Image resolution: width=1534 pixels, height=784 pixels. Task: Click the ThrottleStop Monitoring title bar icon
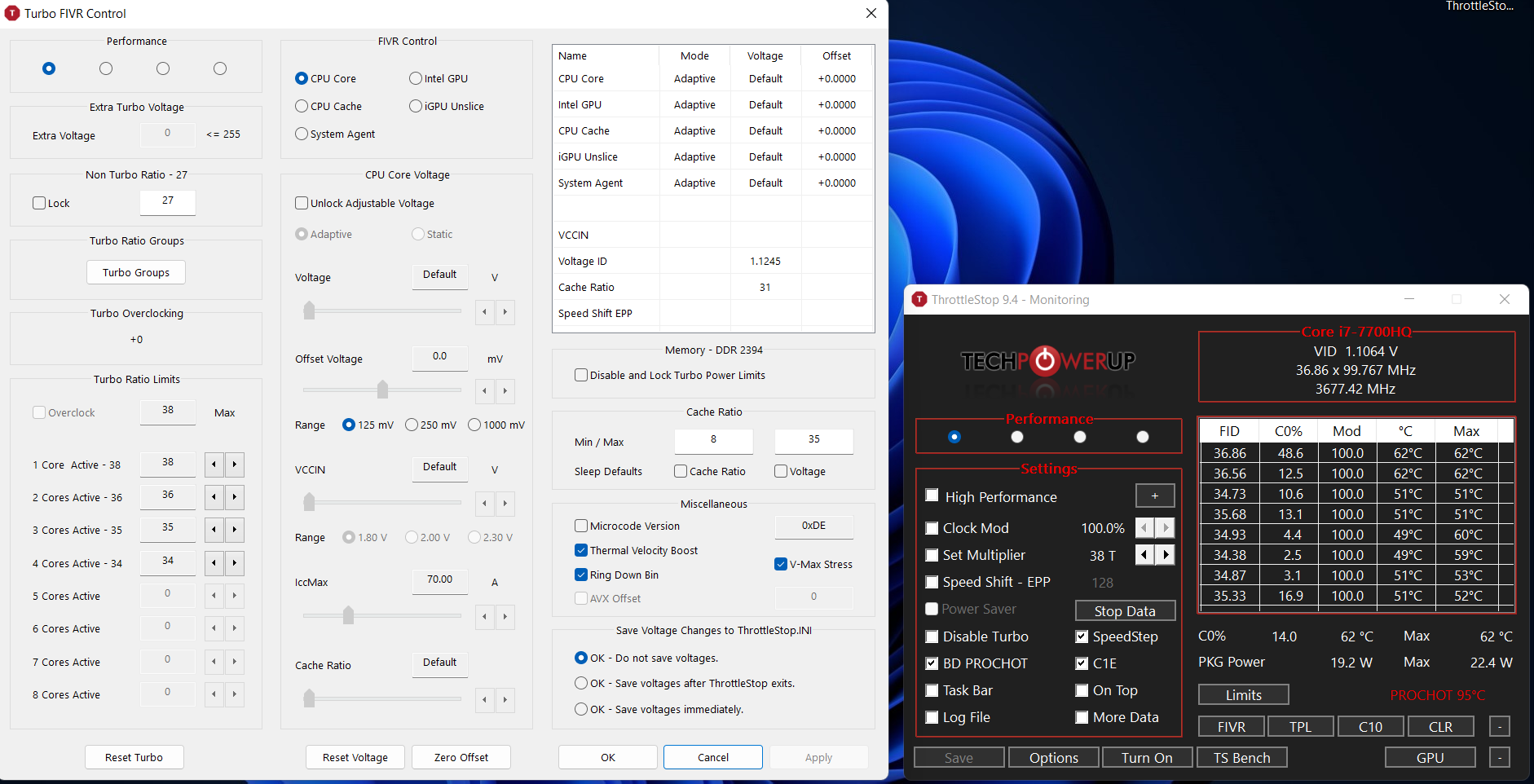(x=919, y=299)
